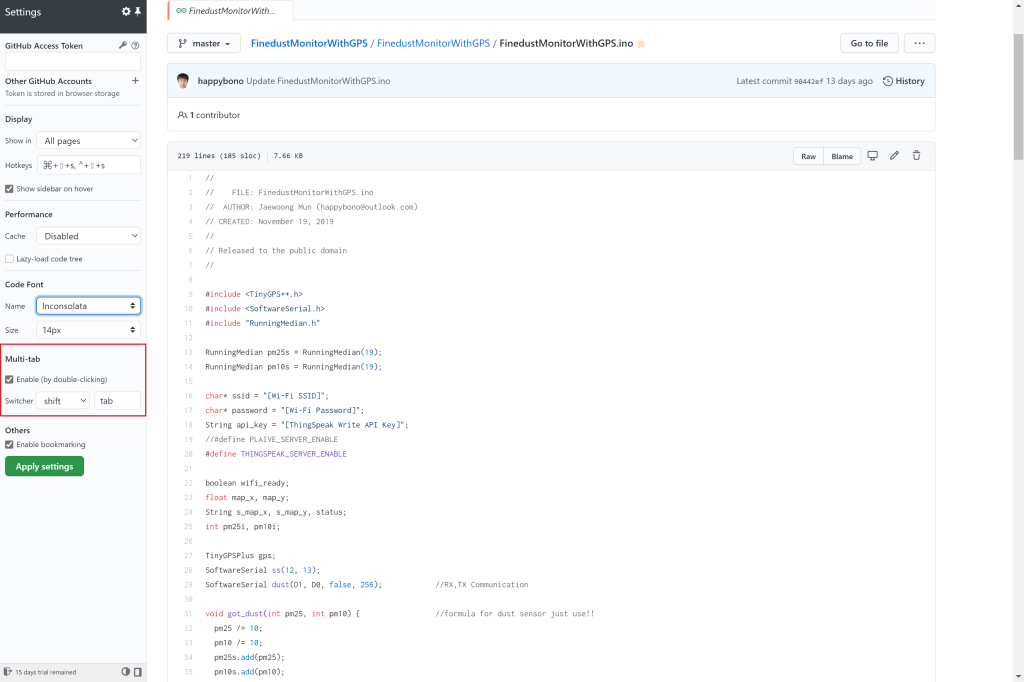Delete this file using the trash icon
The width and height of the screenshot is (1024, 682).
(916, 155)
